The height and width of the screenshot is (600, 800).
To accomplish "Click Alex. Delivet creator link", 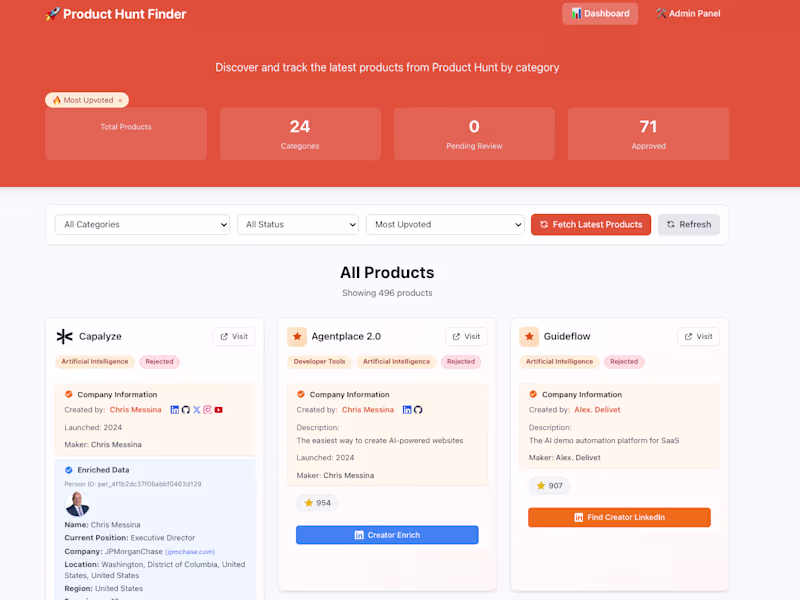I will [x=597, y=410].
